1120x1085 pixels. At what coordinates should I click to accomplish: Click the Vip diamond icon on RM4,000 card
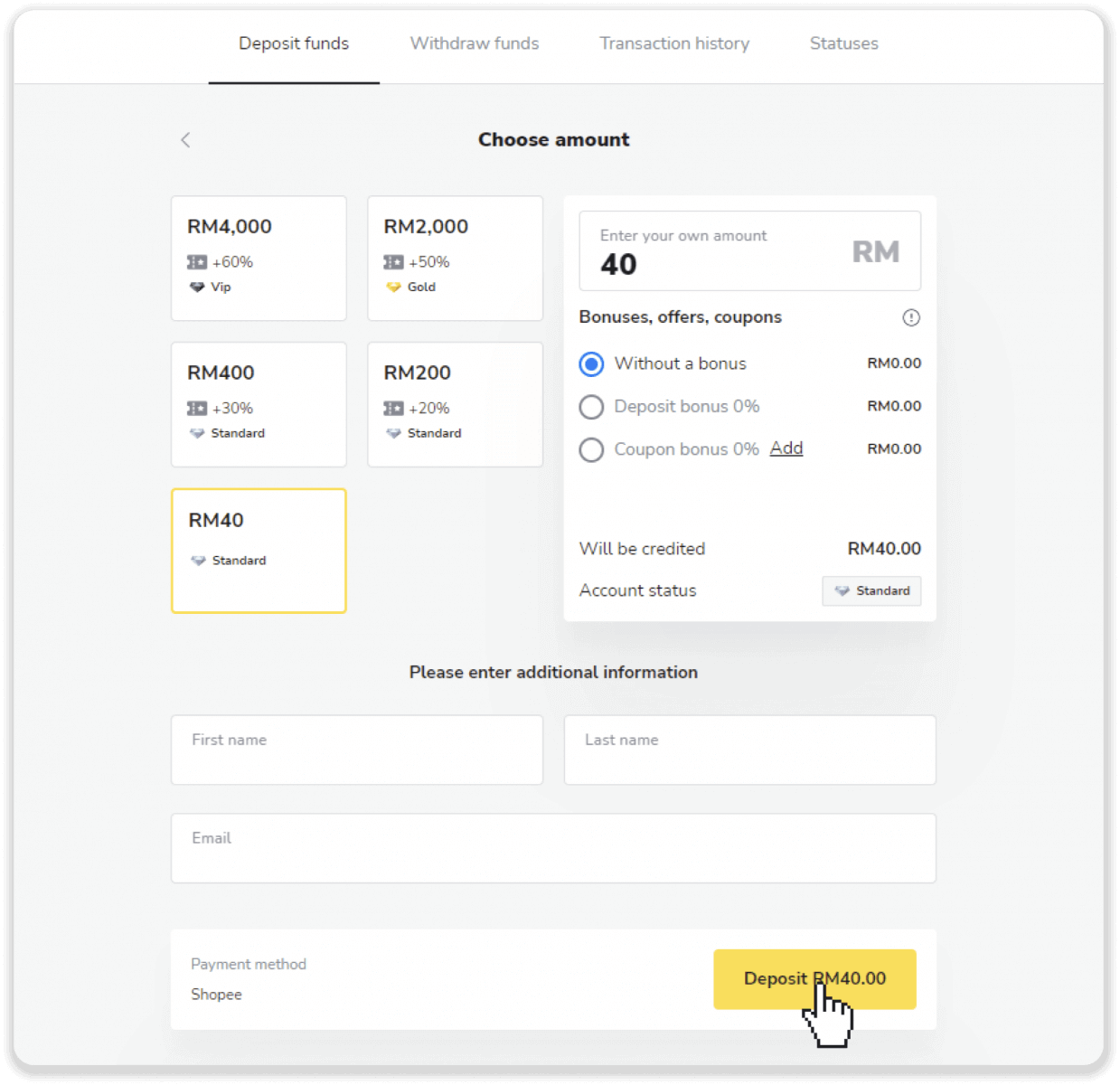(x=197, y=288)
